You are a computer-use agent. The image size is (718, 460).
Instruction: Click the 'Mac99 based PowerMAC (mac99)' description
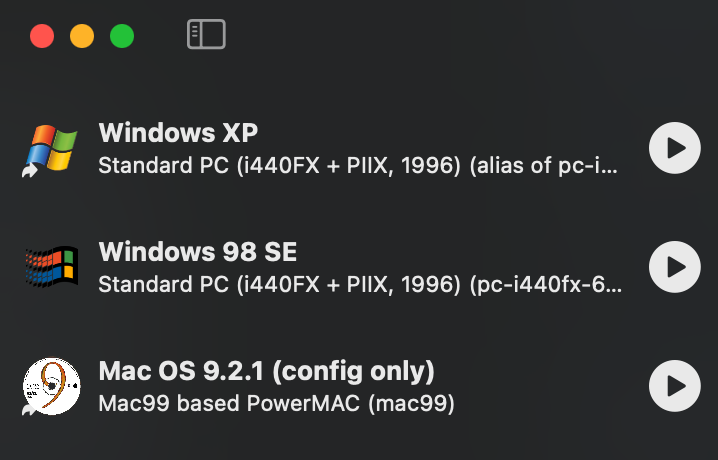pos(277,404)
